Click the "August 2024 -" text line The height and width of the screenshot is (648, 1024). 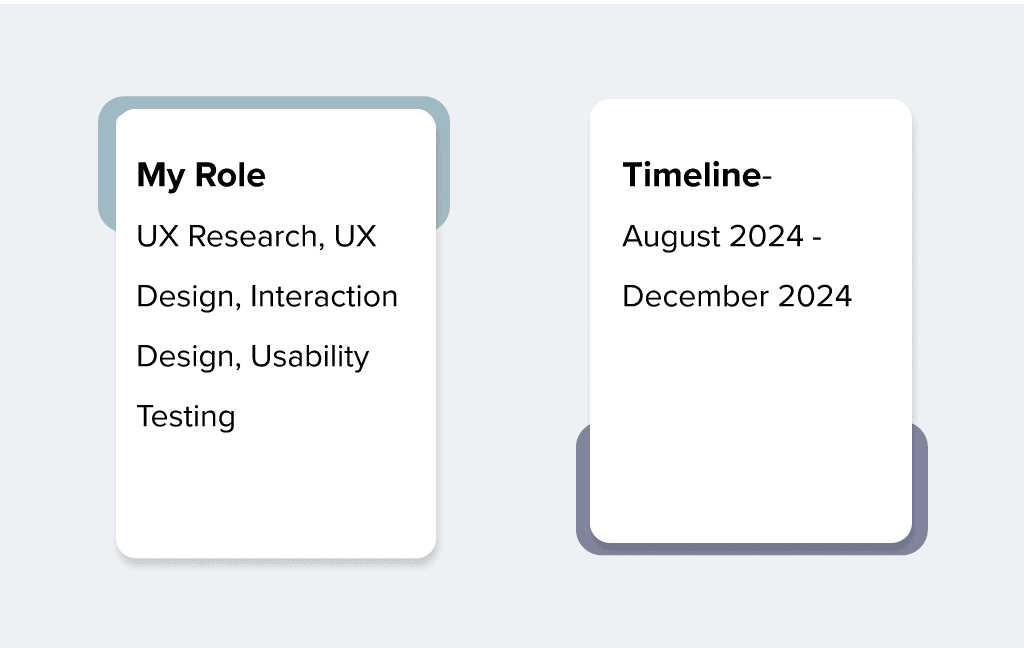click(x=722, y=236)
